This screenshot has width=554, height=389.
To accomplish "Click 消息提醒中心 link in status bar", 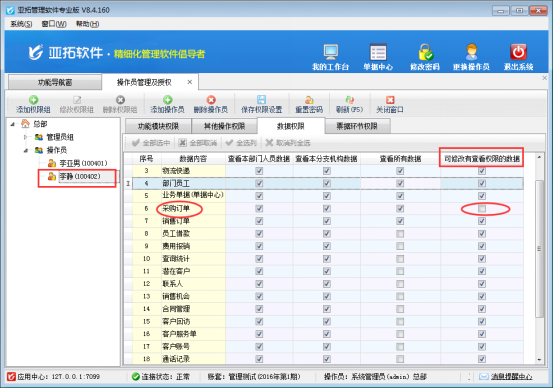I will (511, 377).
